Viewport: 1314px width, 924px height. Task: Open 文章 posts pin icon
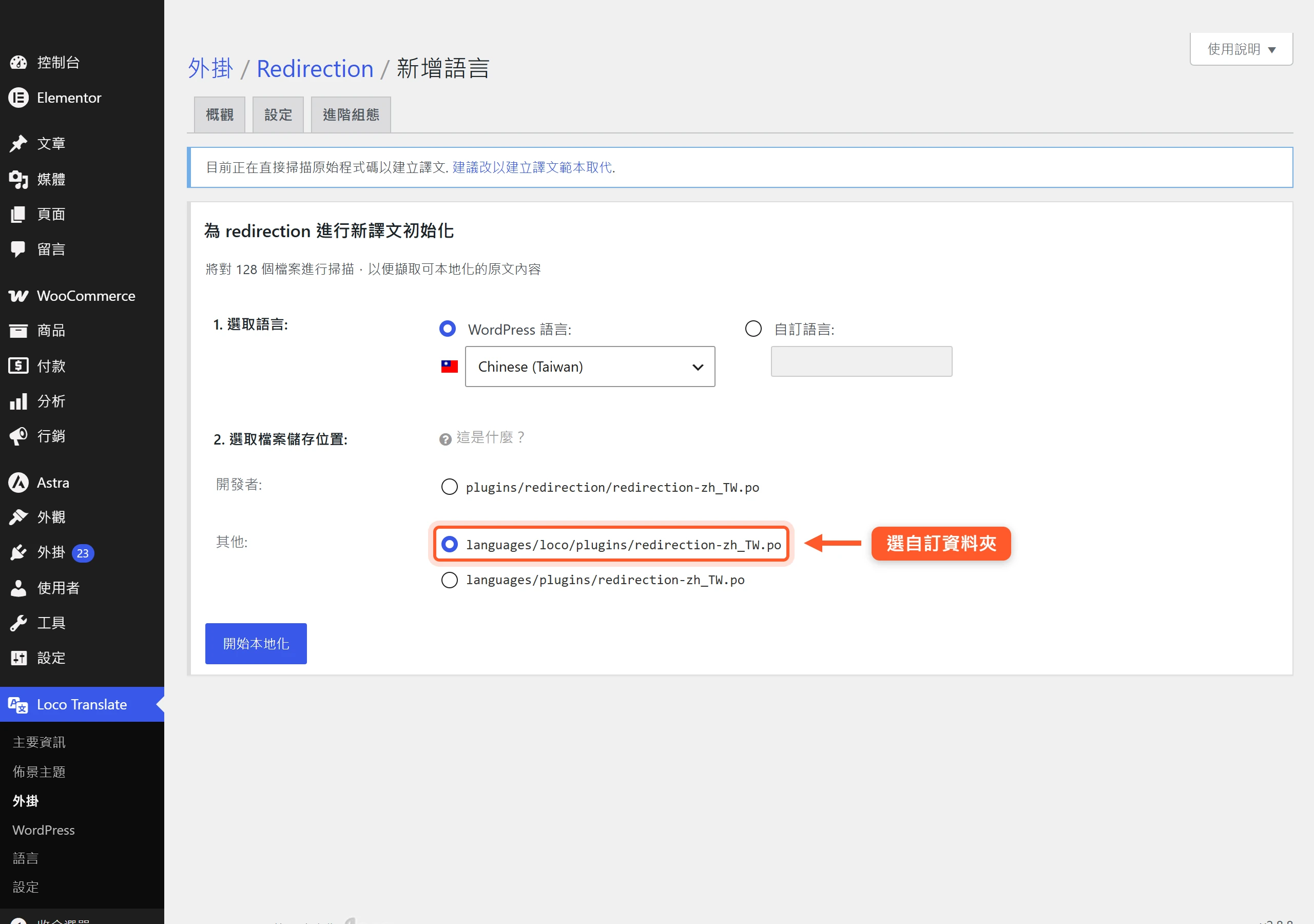tap(18, 144)
